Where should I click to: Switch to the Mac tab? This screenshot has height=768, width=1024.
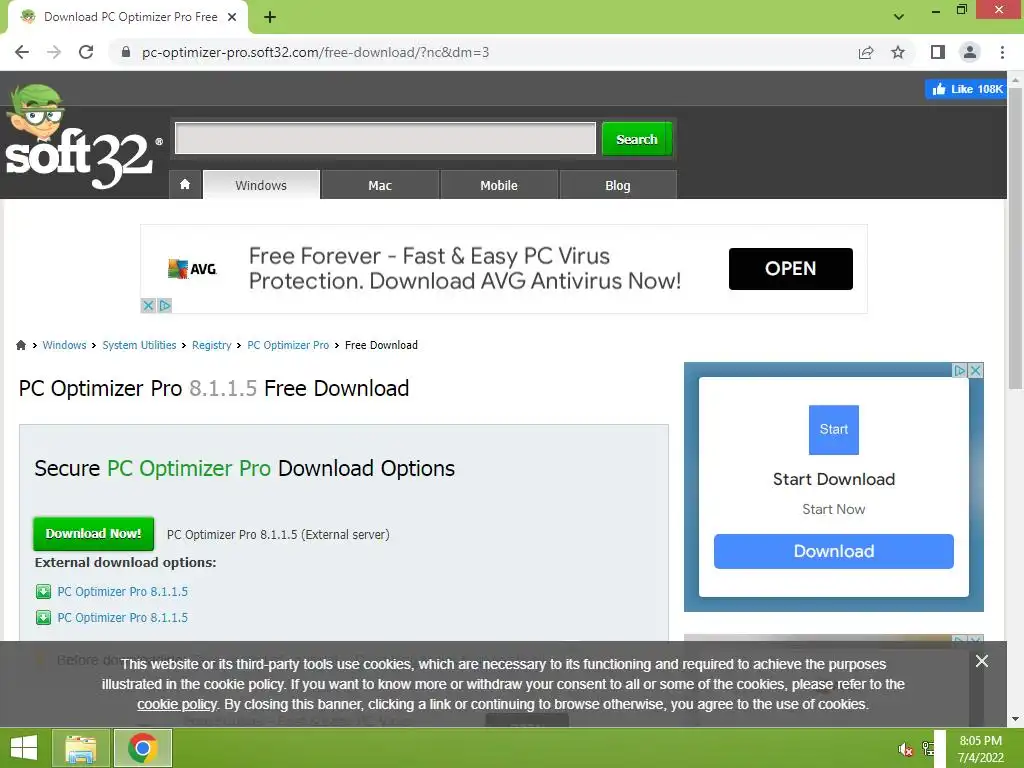click(380, 185)
